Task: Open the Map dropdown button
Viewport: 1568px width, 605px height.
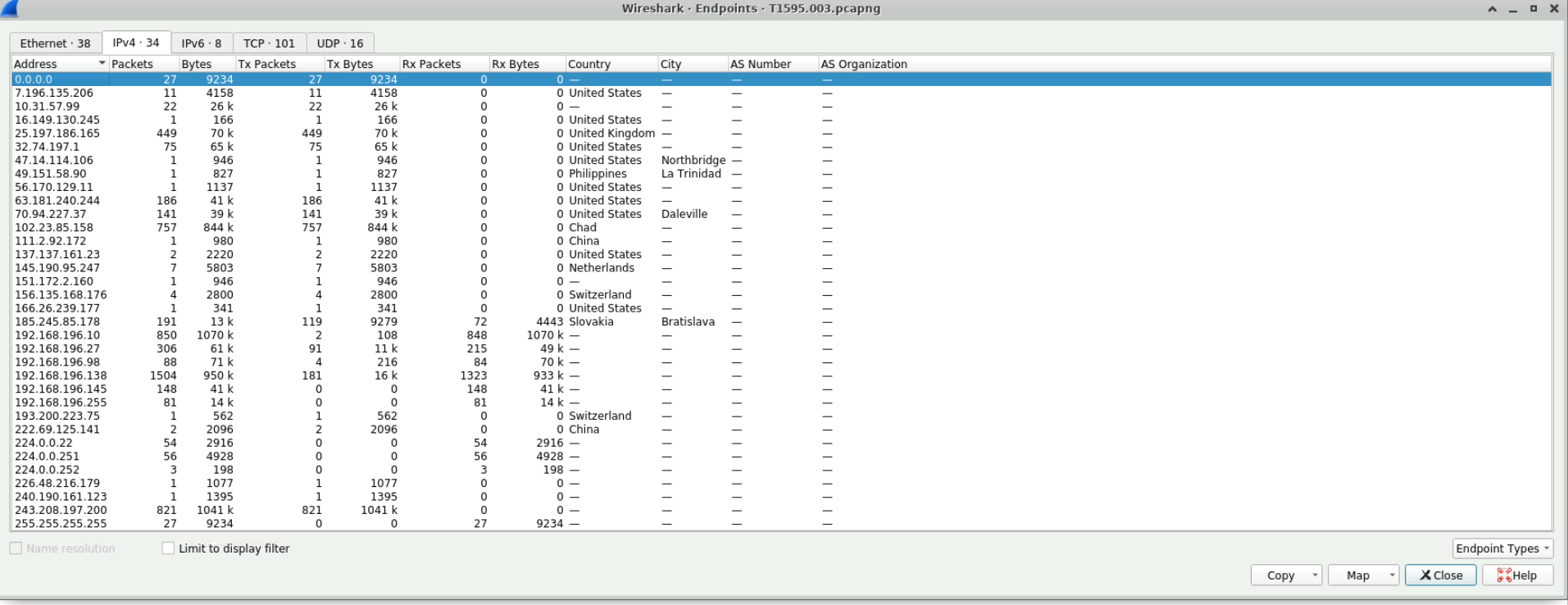Action: pyautogui.click(x=1363, y=575)
